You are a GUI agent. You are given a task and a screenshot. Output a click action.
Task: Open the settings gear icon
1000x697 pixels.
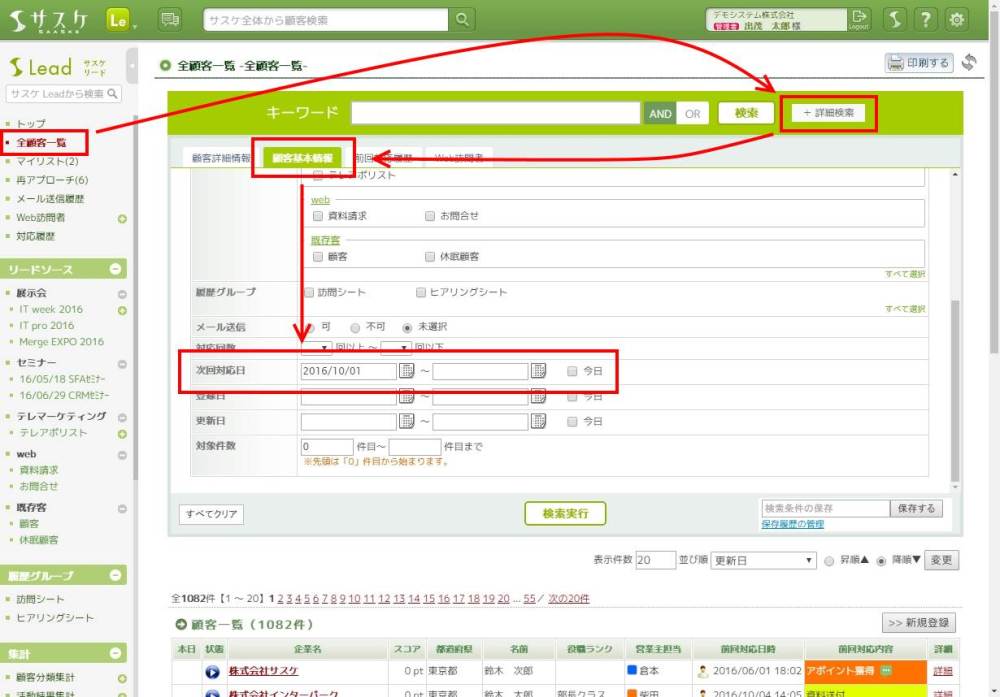tap(957, 19)
